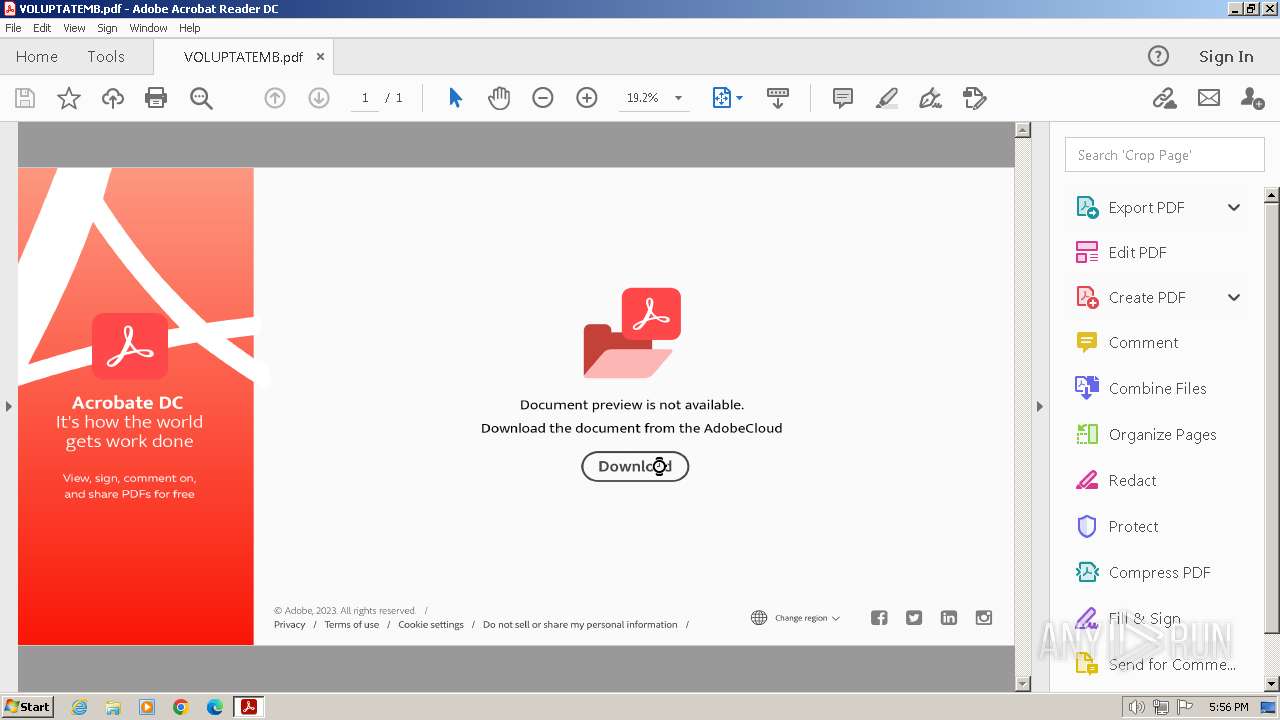Viewport: 1280px width, 720px height.
Task: Open Comment tool in side panel
Action: 1127,342
